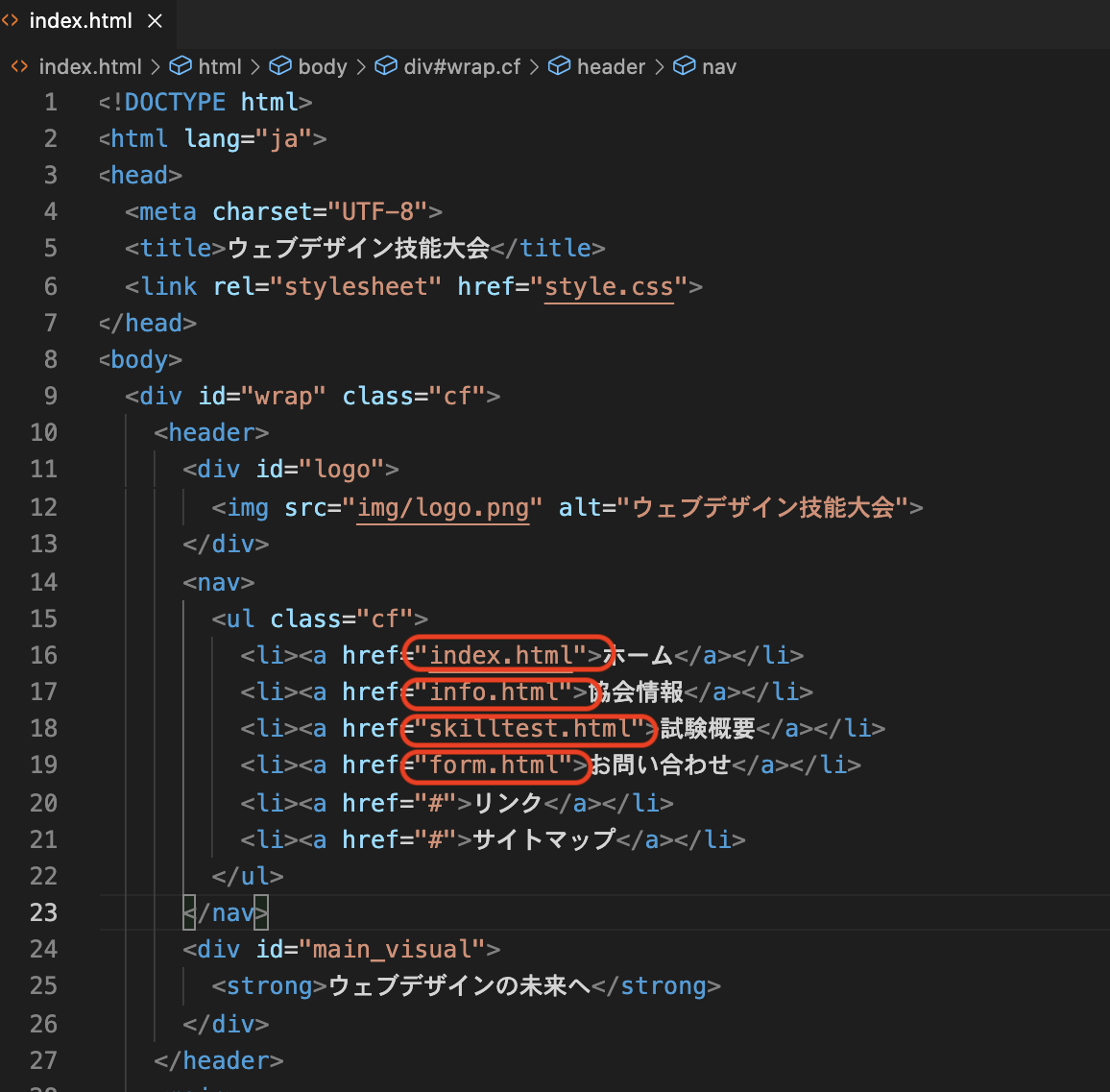
Task: Close the index.html editor tab
Action: tap(155, 21)
